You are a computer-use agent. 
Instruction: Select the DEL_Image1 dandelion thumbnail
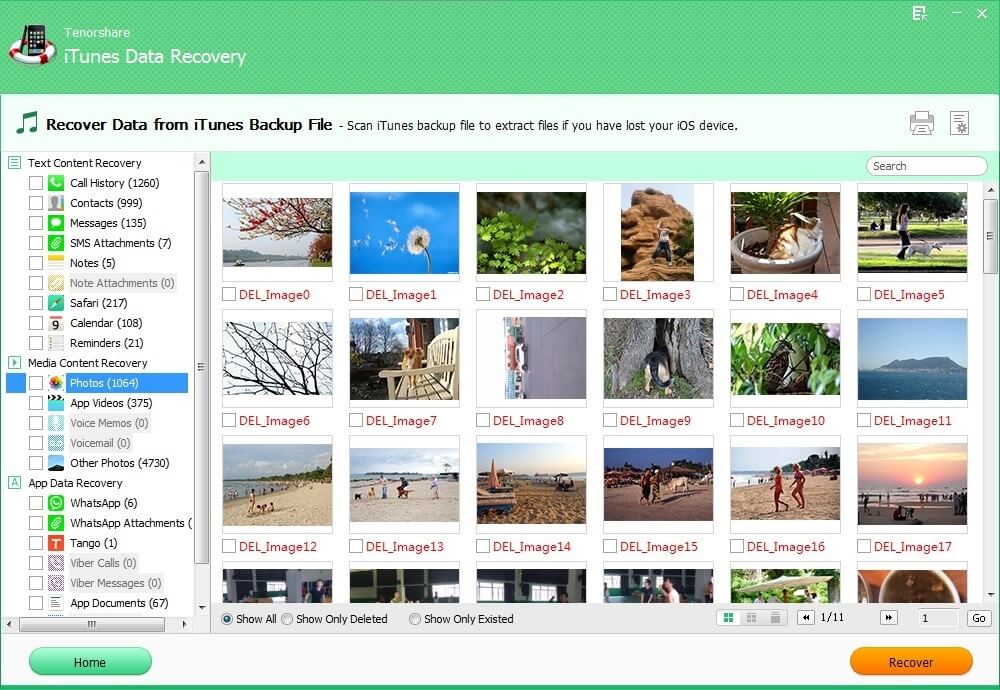pos(404,232)
